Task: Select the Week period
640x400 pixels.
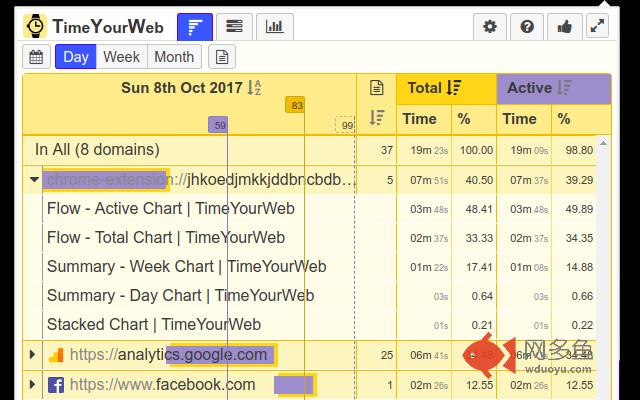Action: tap(121, 57)
